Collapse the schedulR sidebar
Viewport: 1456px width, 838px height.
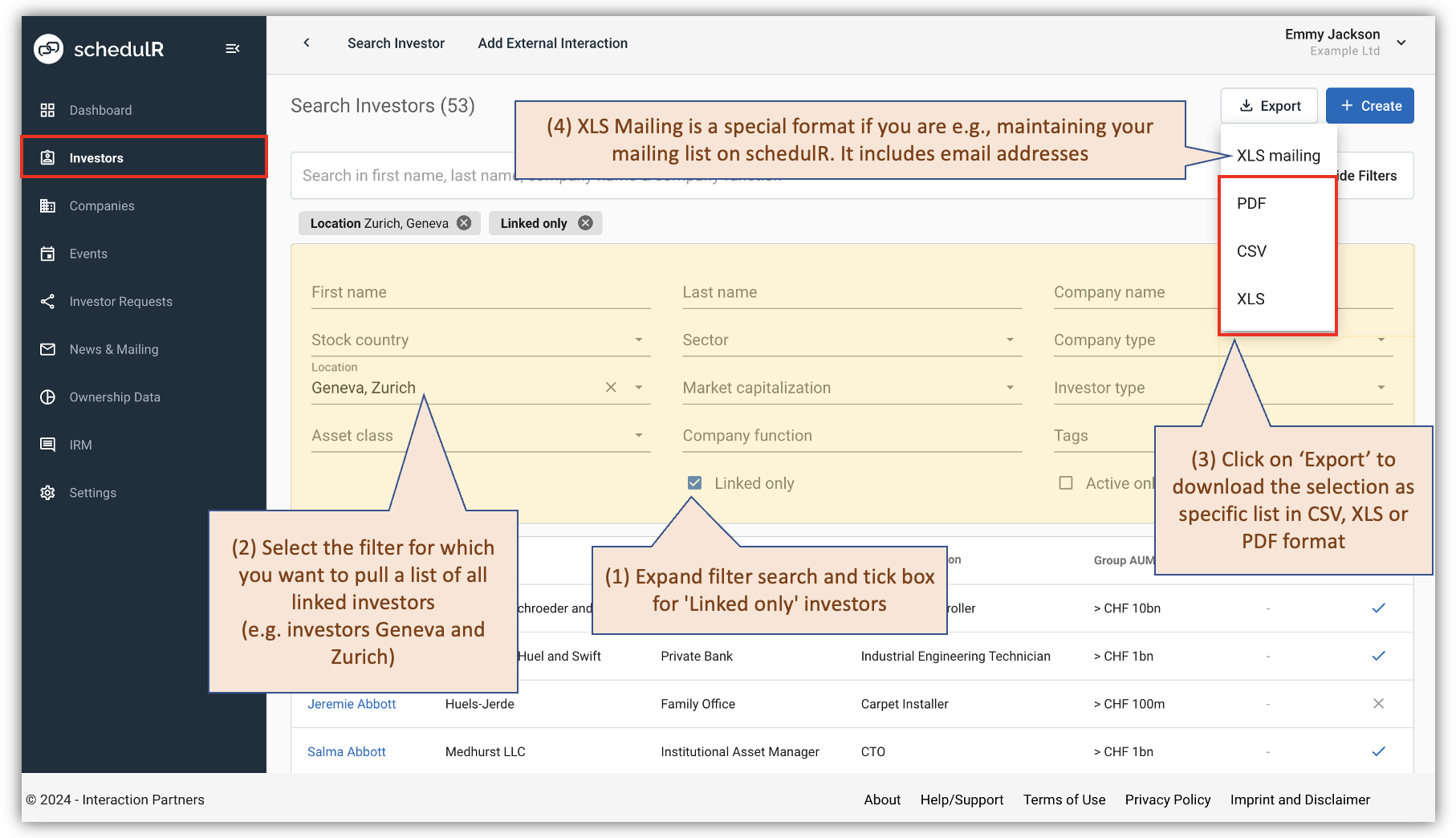point(232,48)
